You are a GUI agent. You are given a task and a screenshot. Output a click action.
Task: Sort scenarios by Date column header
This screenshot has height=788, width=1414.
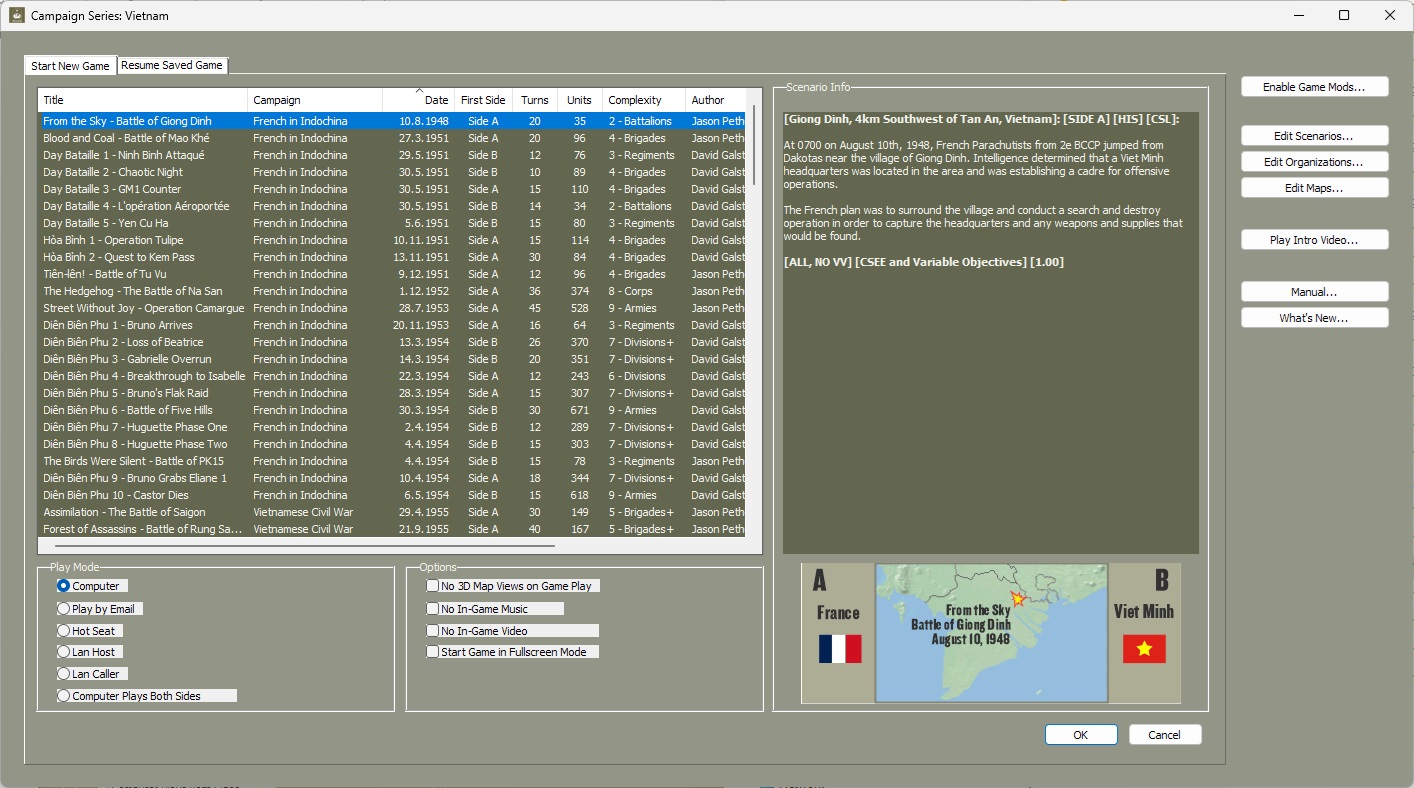click(x=418, y=100)
